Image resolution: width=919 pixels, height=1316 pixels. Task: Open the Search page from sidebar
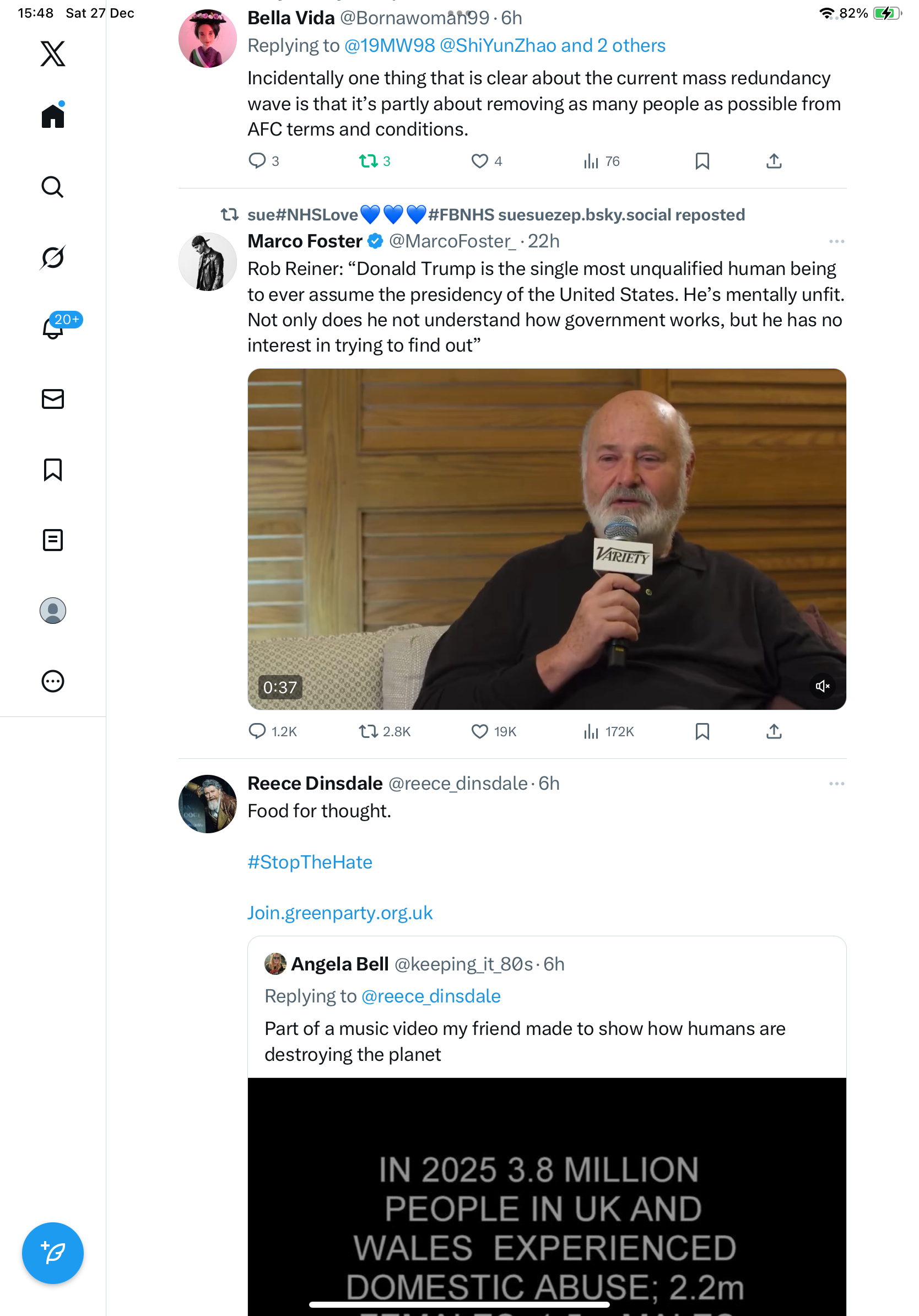53,187
